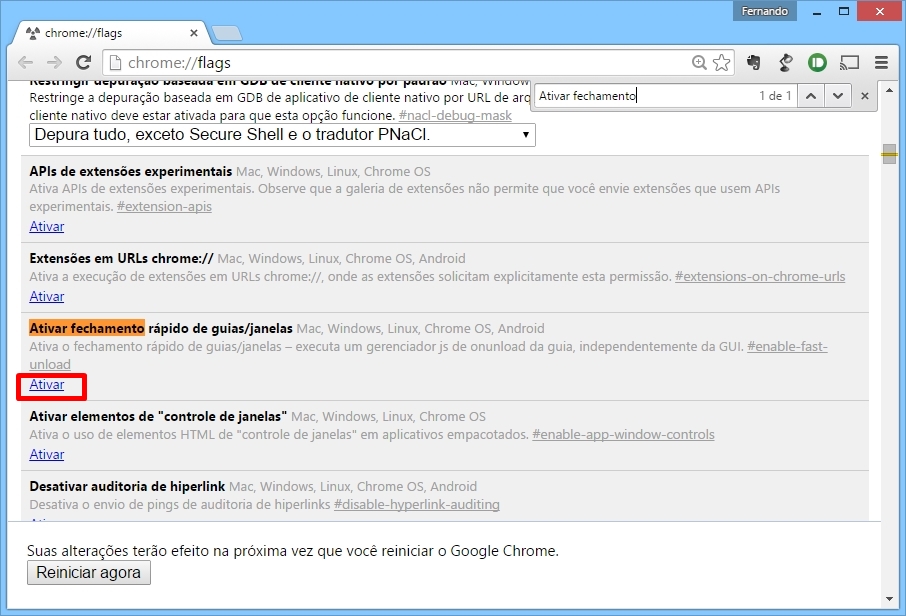The width and height of the screenshot is (906, 616).
Task: Go back using the browser back arrow
Action: pos(25,62)
